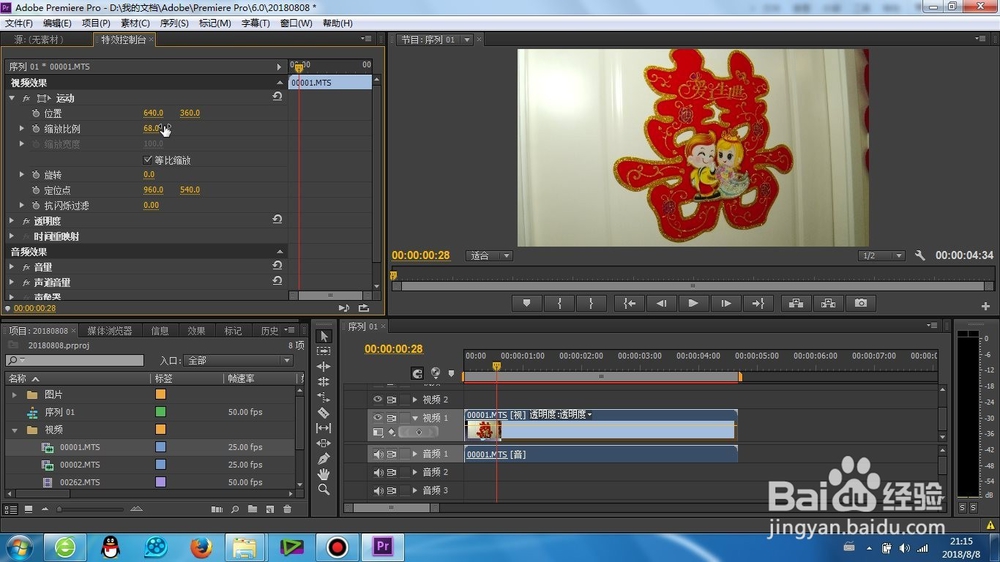
Task: Hide the 视频 1 track eye
Action: coord(378,418)
